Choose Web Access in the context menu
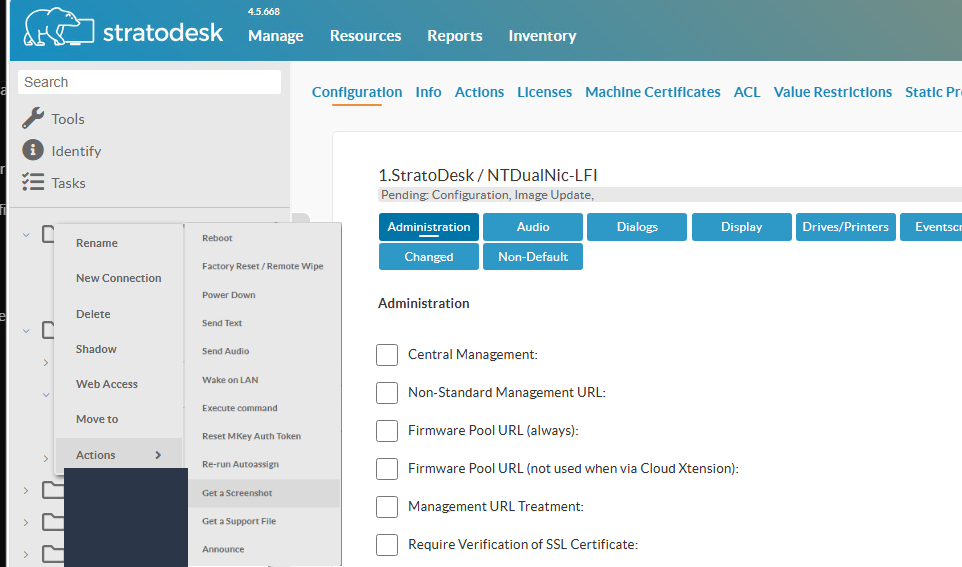Screen dimensions: 962x567 click(x=107, y=384)
